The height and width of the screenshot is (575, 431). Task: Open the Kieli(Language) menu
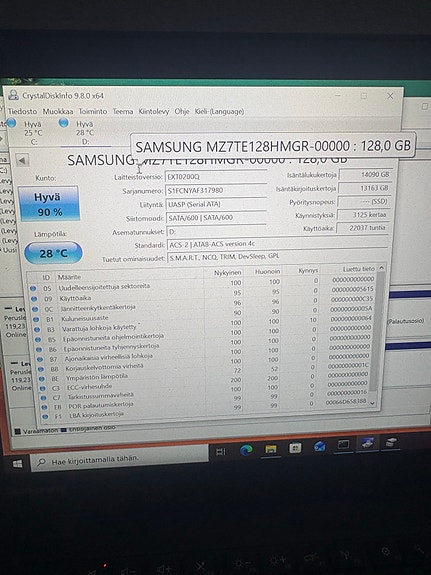(219, 111)
